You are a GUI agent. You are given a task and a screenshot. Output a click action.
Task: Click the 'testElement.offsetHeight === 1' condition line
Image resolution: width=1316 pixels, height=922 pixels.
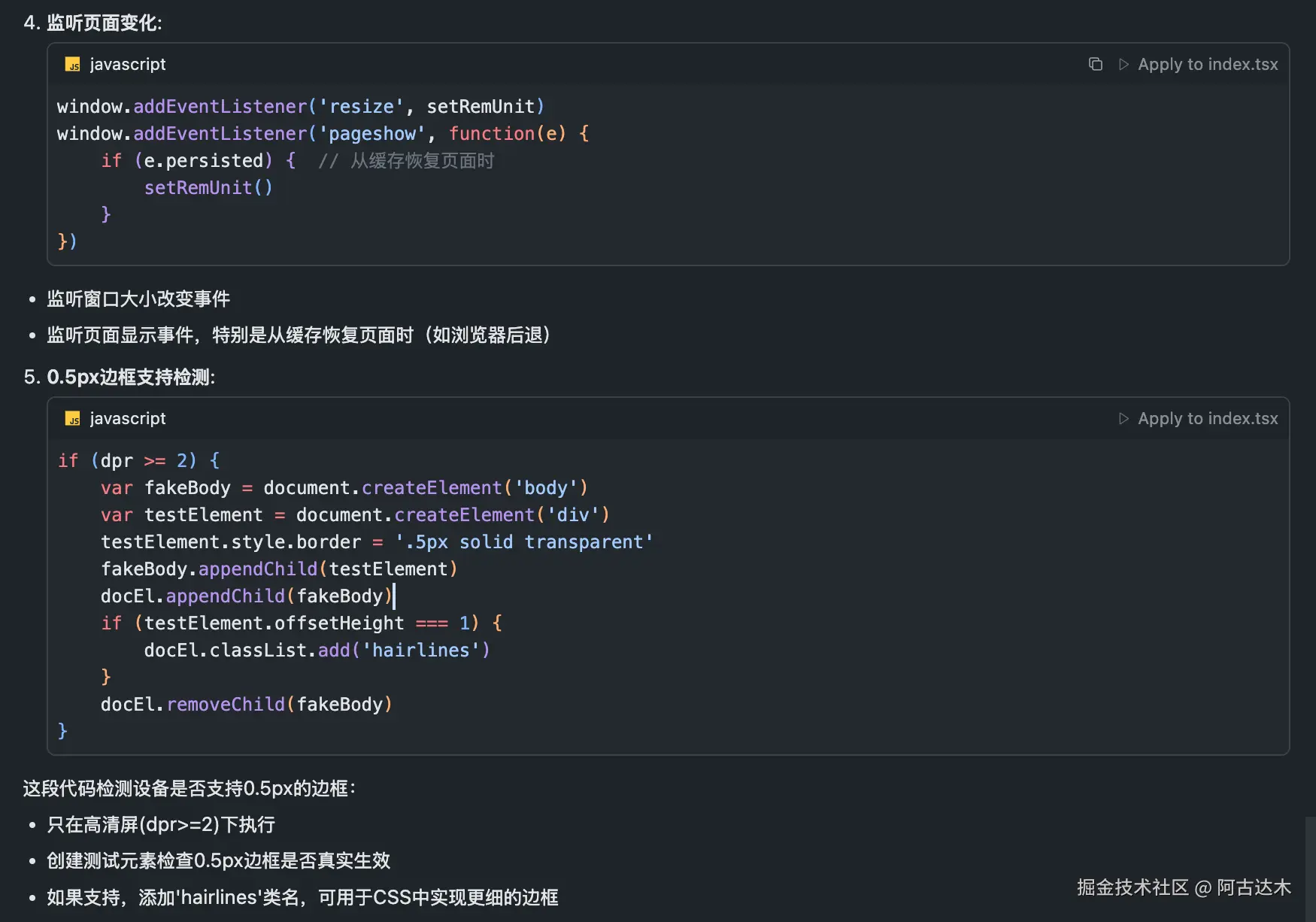(302, 623)
